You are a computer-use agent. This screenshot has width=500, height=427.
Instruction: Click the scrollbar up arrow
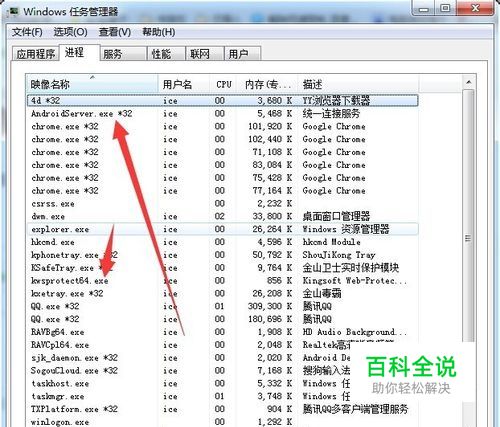pyautogui.click(x=469, y=82)
